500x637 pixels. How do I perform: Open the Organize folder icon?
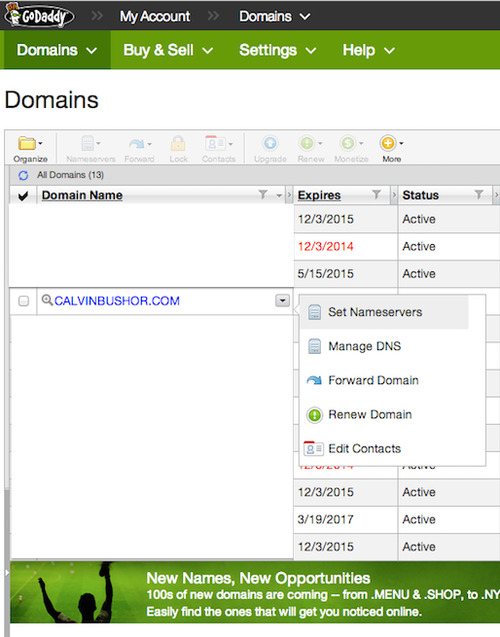(27, 143)
